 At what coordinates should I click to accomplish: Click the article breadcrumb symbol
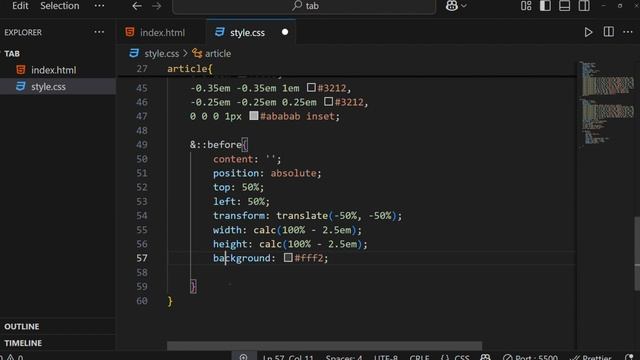tap(218, 53)
